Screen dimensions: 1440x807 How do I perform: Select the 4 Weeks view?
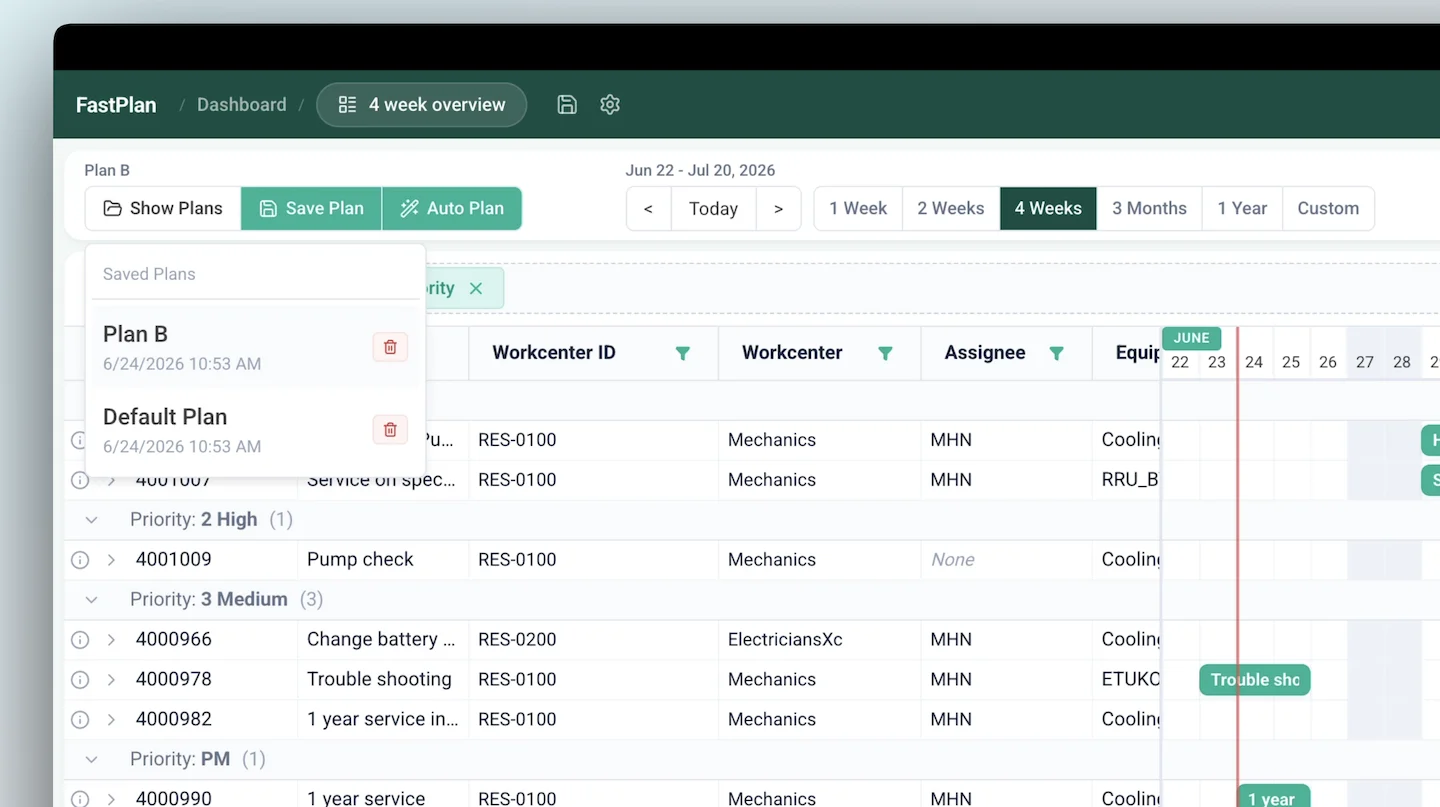(1048, 208)
